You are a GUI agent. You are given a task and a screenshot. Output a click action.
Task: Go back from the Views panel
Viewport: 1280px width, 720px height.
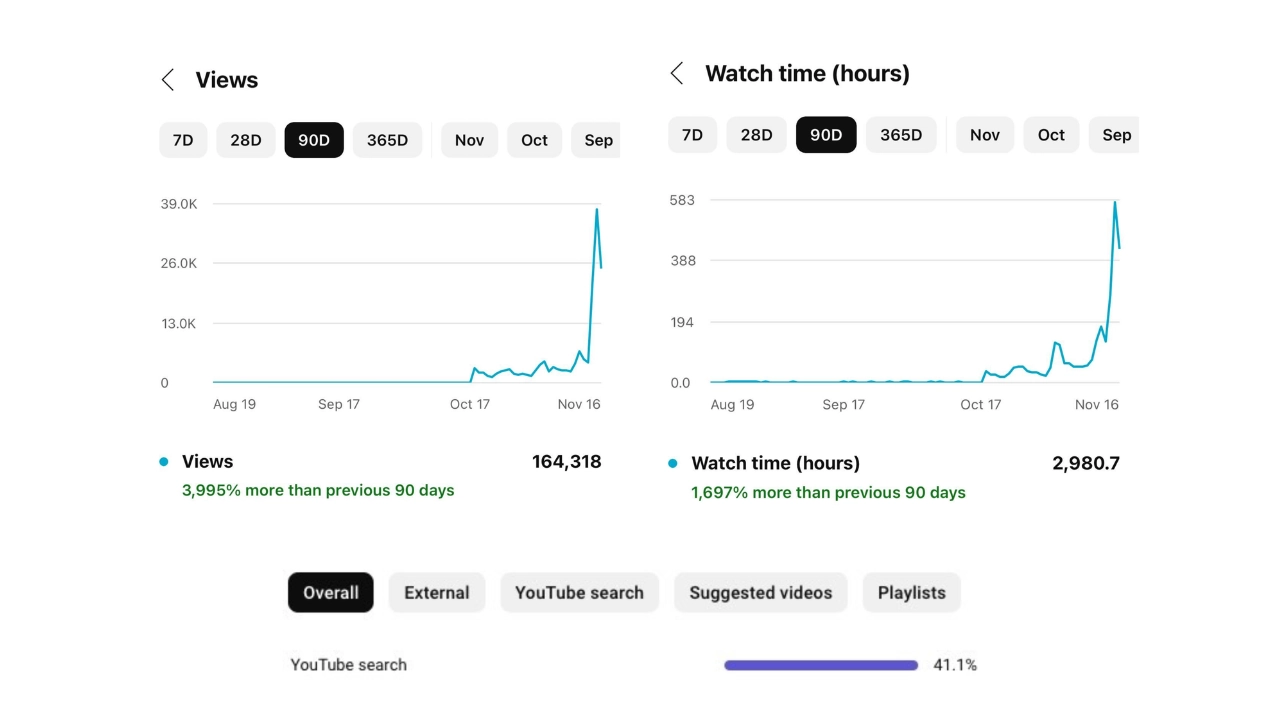(168, 80)
